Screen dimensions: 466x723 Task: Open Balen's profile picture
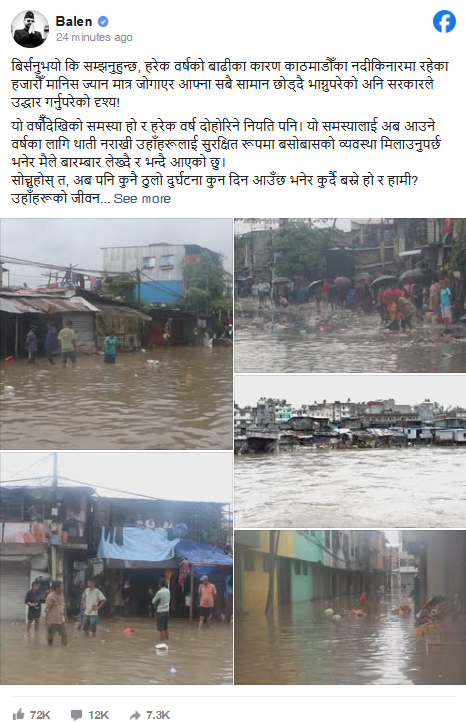[30, 29]
